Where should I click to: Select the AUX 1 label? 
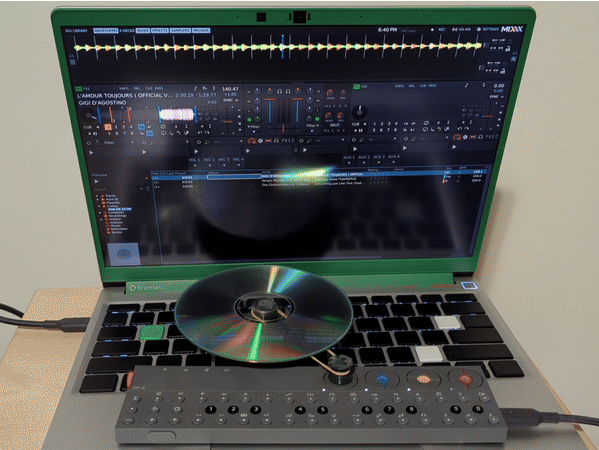pos(348,157)
